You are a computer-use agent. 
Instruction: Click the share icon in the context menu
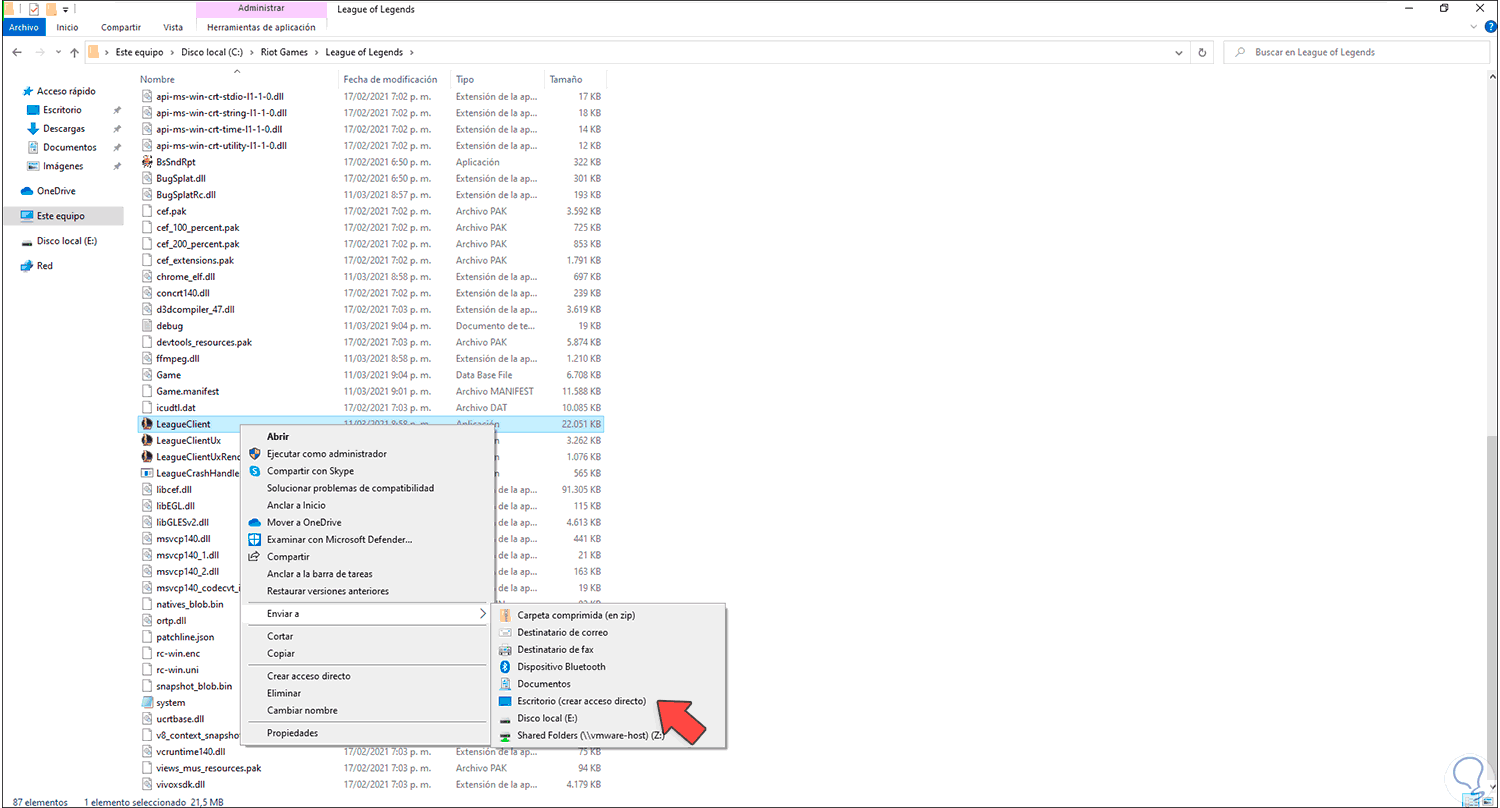coord(254,556)
